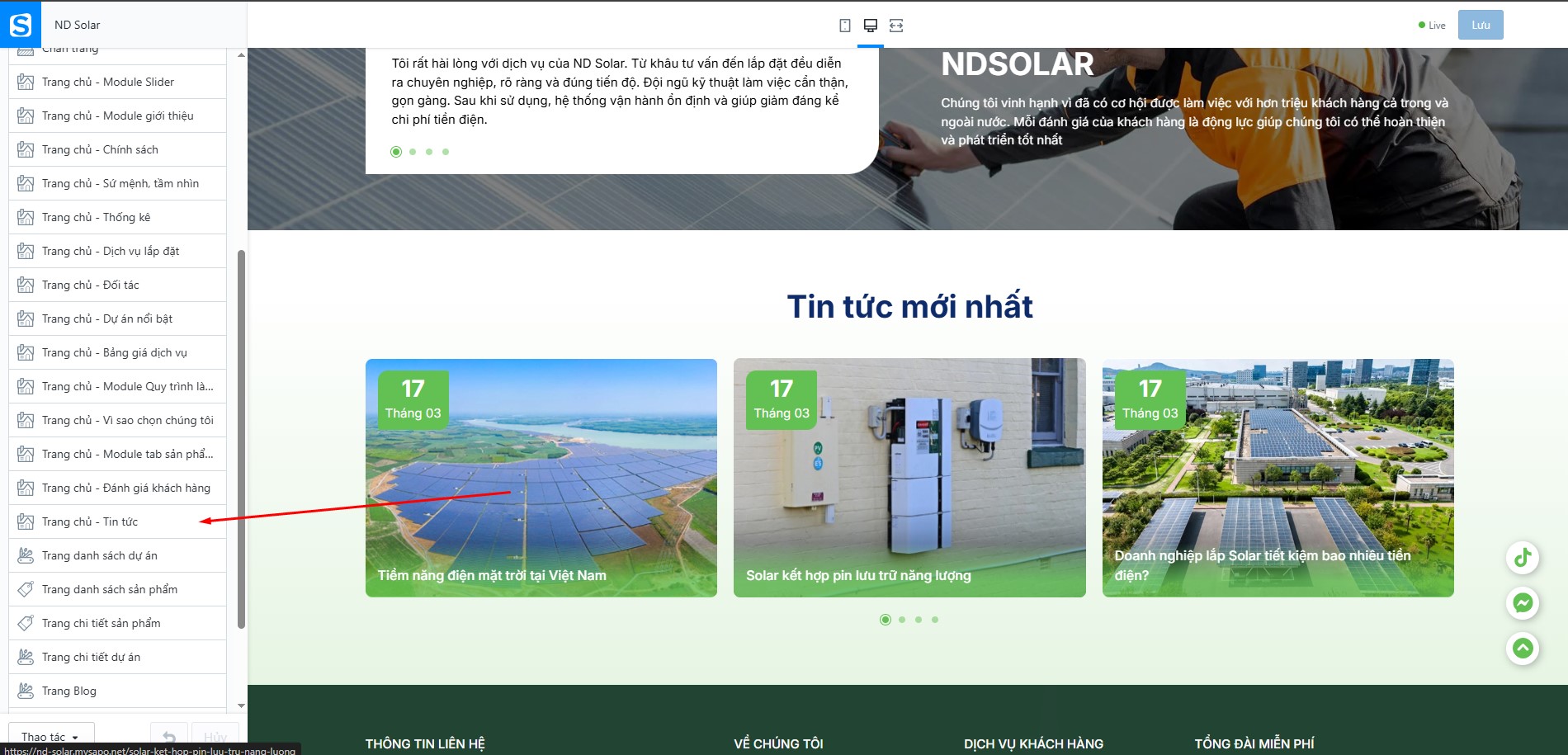Click the DỊCH VỤ KHÁCH HÀNG footer heading

coord(1033,743)
